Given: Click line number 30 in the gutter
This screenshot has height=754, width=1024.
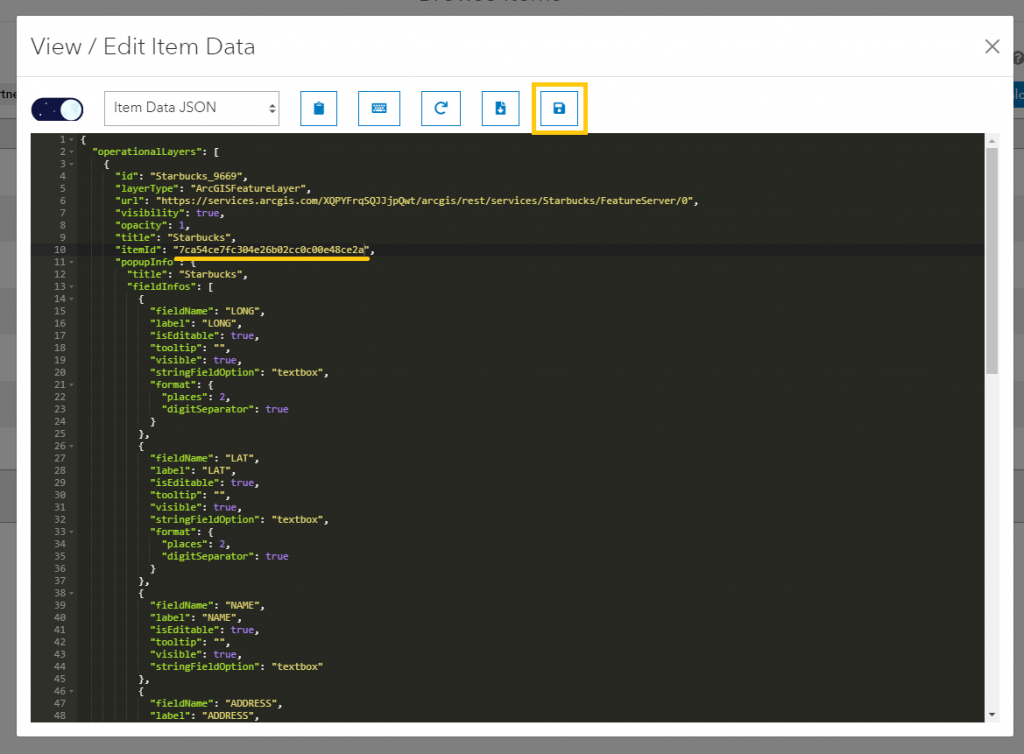Looking at the screenshot, I should pyautogui.click(x=59, y=495).
